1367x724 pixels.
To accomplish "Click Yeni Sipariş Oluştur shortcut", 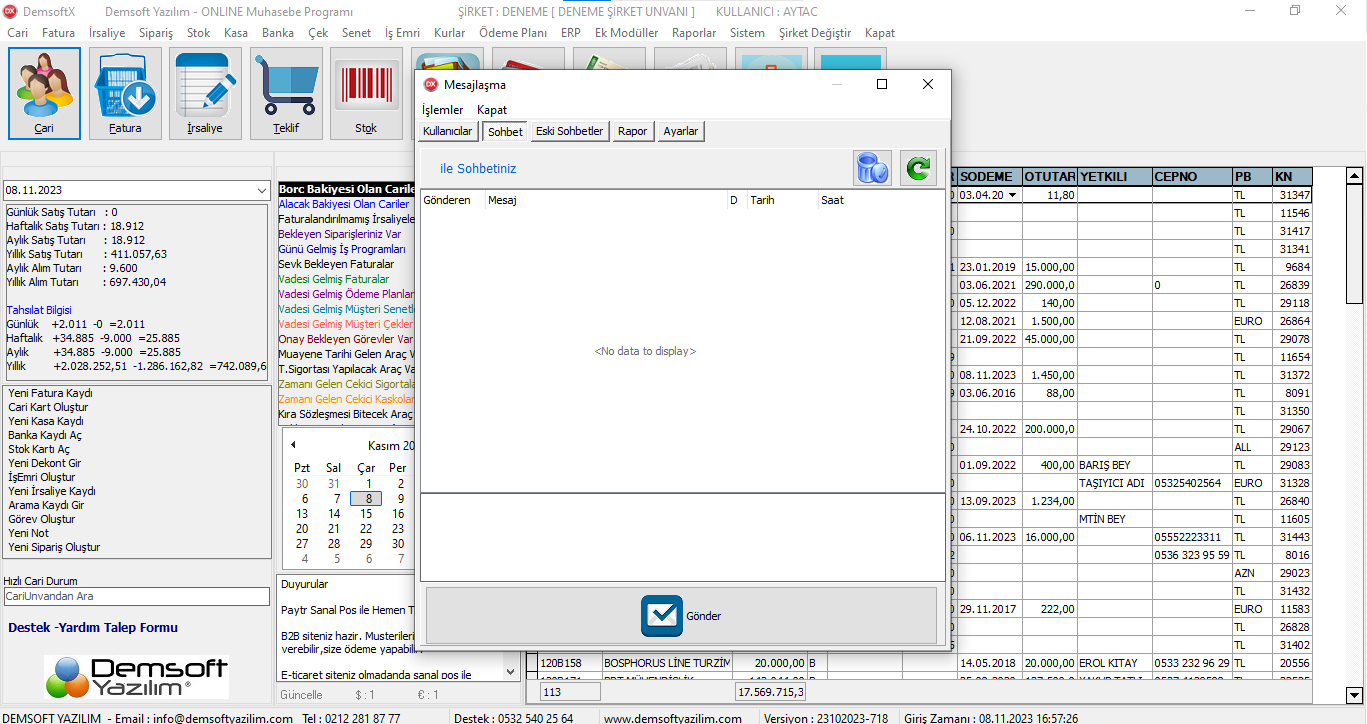I will click(x=54, y=547).
